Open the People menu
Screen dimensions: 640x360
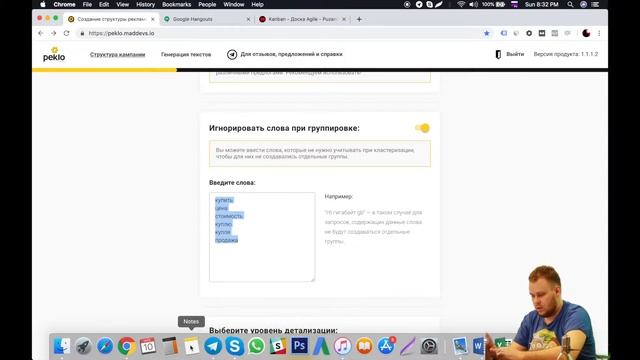(207, 4)
